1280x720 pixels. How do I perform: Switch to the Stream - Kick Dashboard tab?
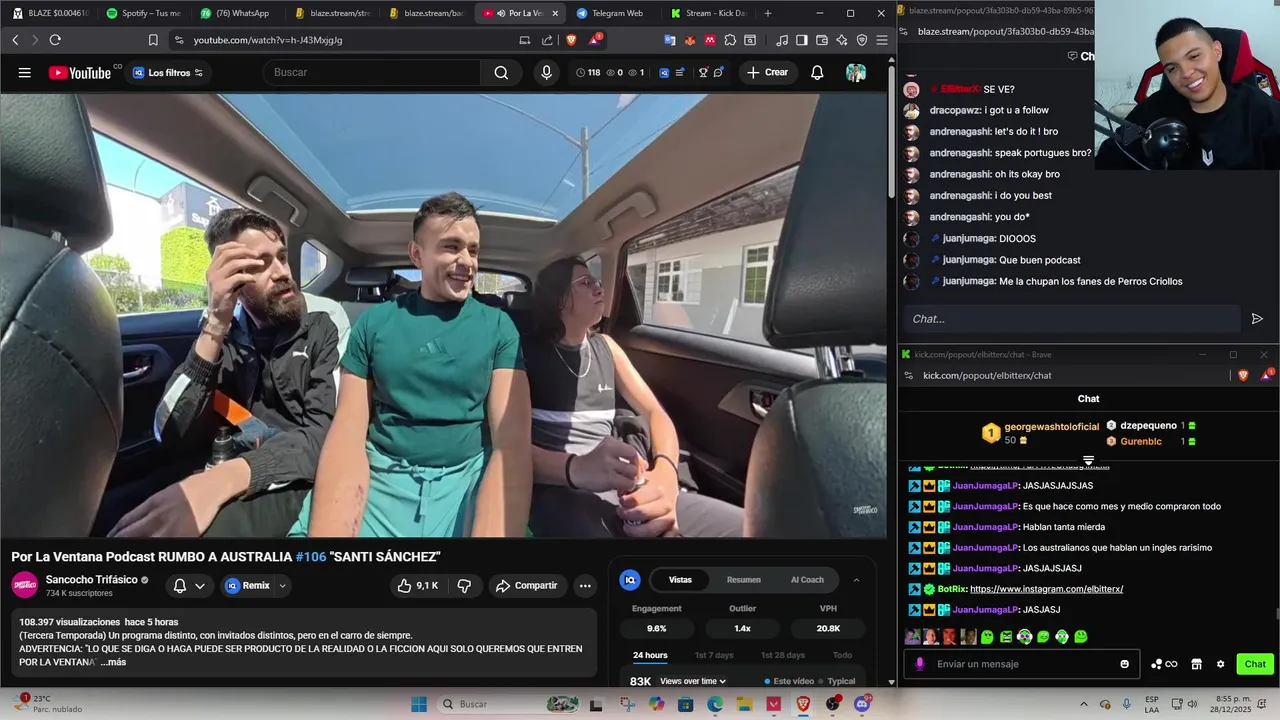pyautogui.click(x=708, y=13)
